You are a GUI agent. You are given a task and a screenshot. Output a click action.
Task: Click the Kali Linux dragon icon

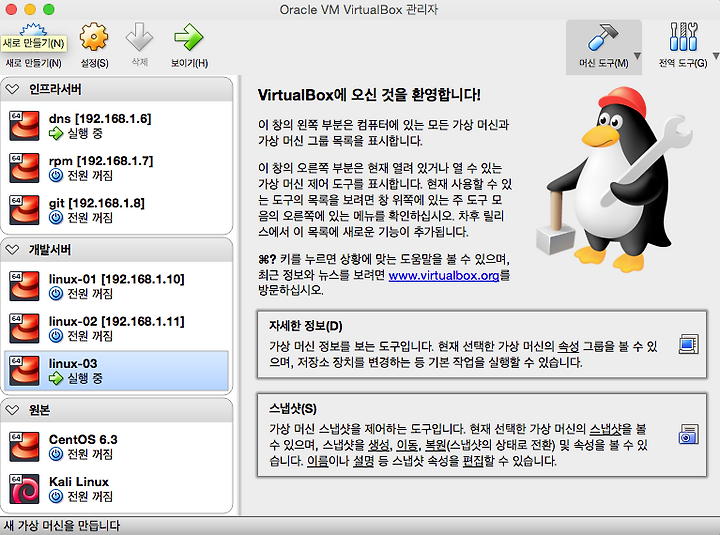pyautogui.click(x=24, y=489)
